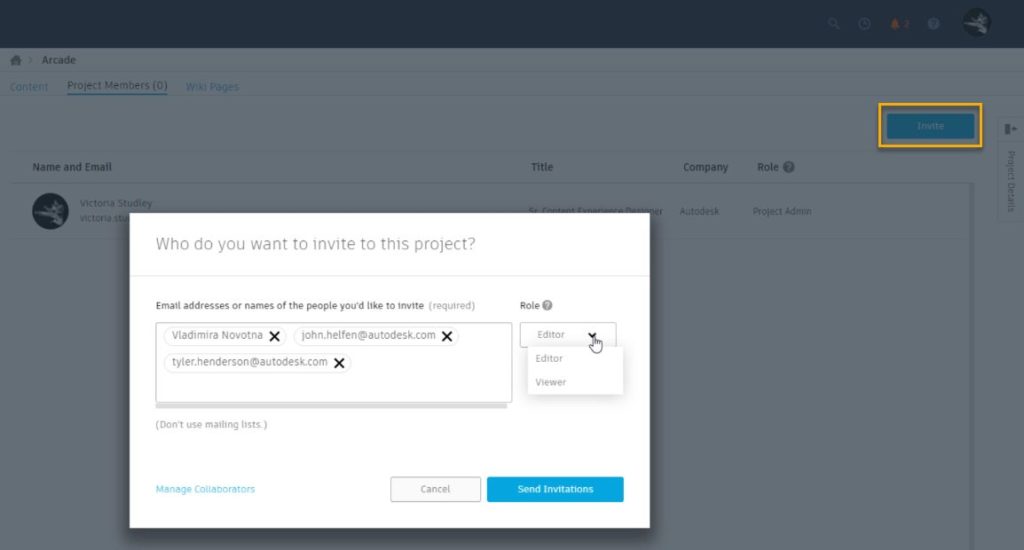This screenshot has height=550, width=1024.
Task: Click the john.helfen@autodesk.com chip text
Action: point(368,336)
